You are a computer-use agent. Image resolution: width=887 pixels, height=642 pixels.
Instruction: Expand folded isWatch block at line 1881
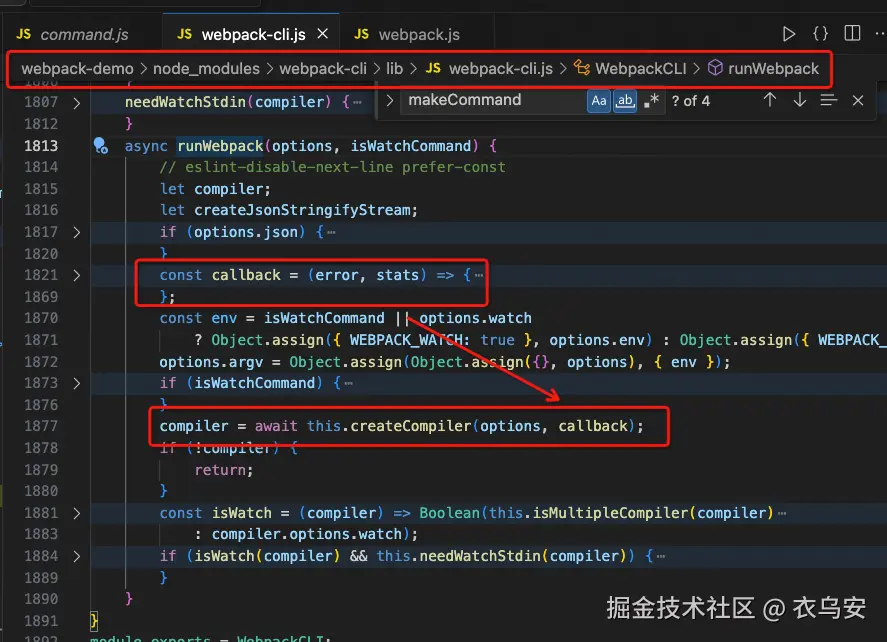tap(77, 514)
